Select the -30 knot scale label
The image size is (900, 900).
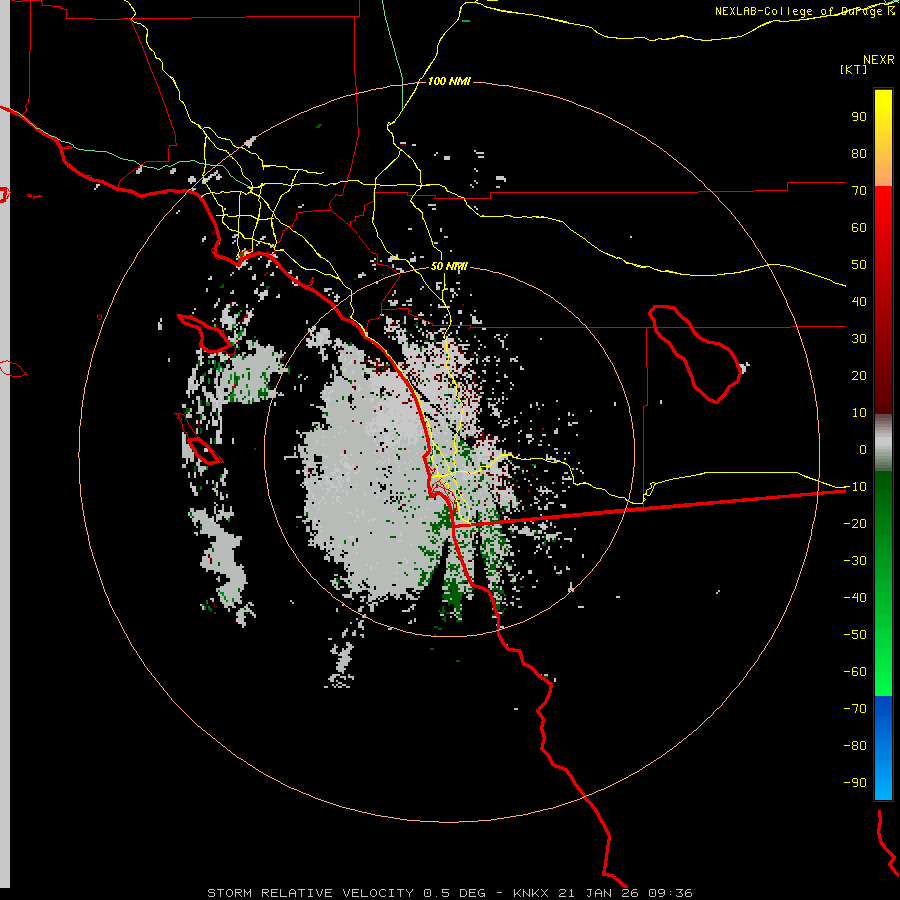[855, 561]
